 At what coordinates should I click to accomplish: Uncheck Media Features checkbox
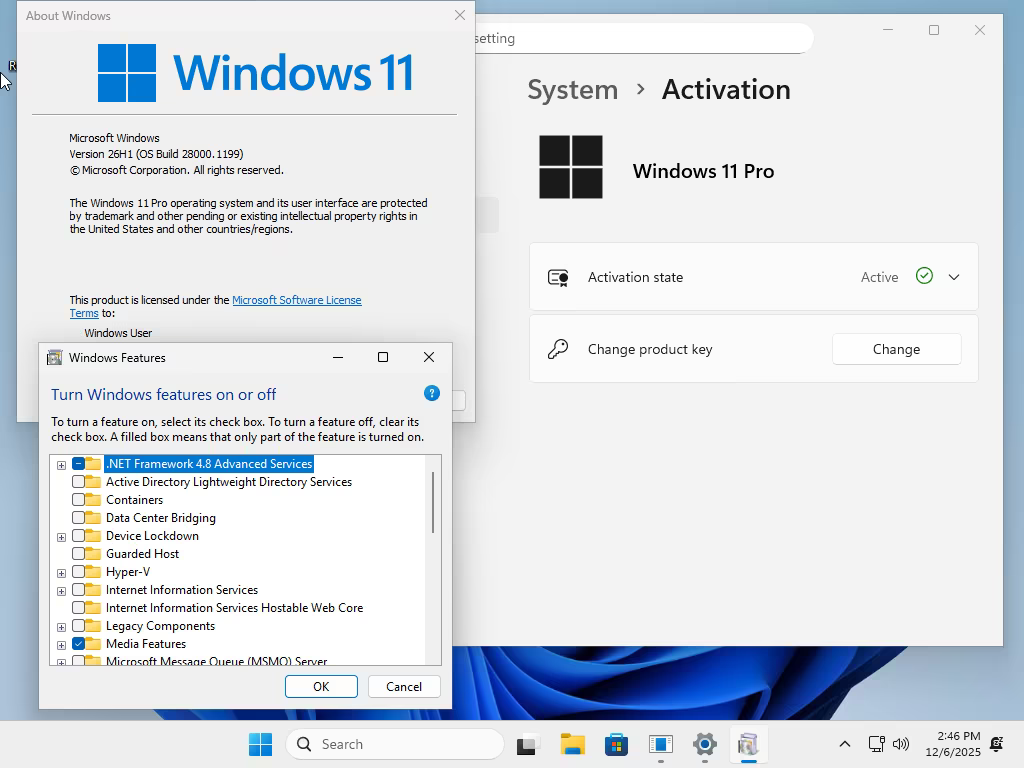[x=78, y=644]
